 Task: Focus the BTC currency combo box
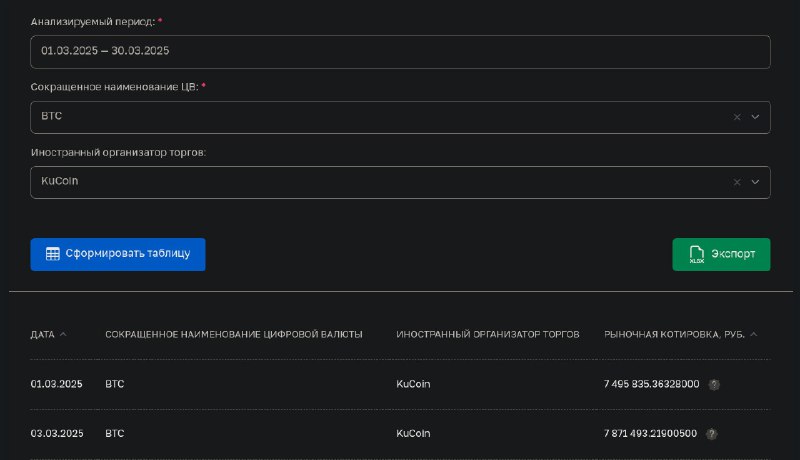pyautogui.click(x=400, y=117)
